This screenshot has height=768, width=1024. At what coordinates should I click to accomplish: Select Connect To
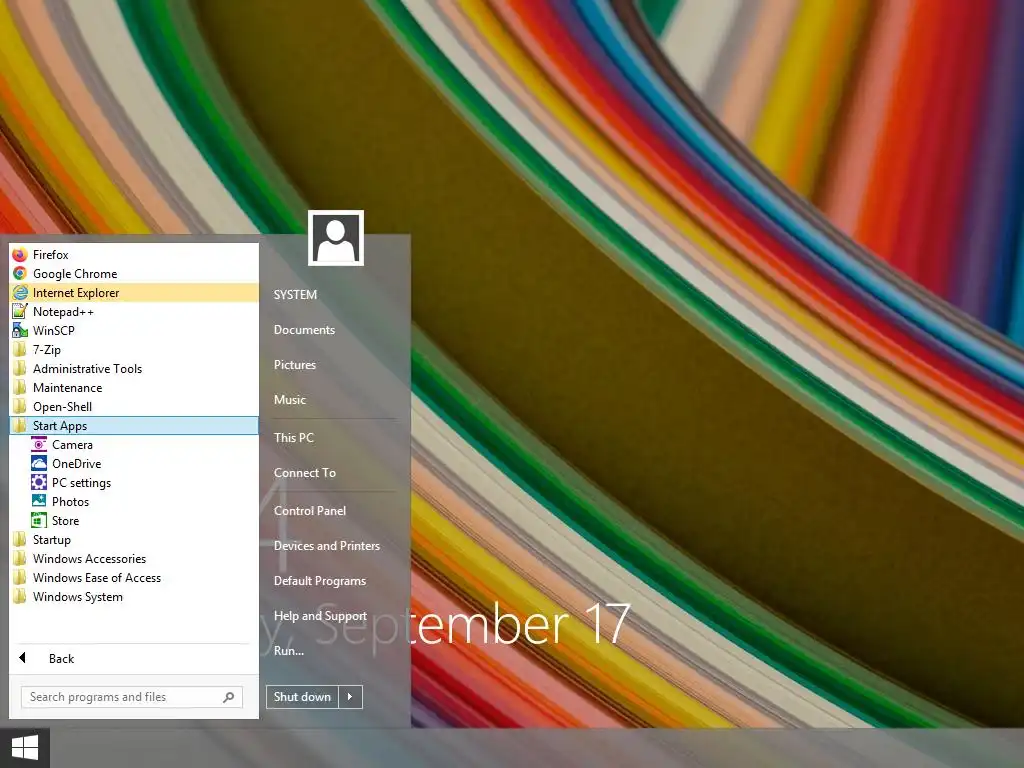(305, 473)
